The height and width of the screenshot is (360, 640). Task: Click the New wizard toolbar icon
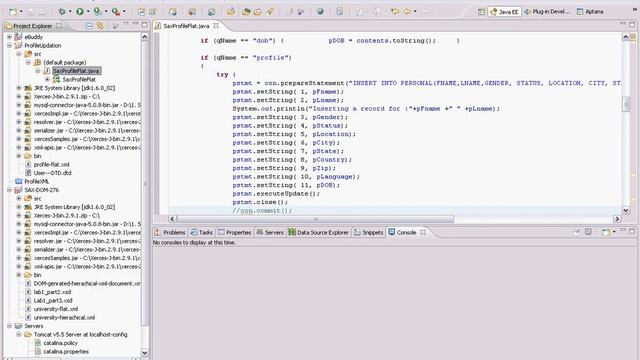(x=13, y=12)
